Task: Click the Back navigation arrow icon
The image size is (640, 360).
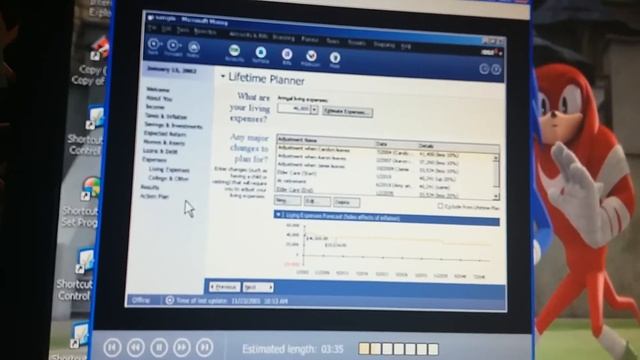Action: tap(154, 44)
